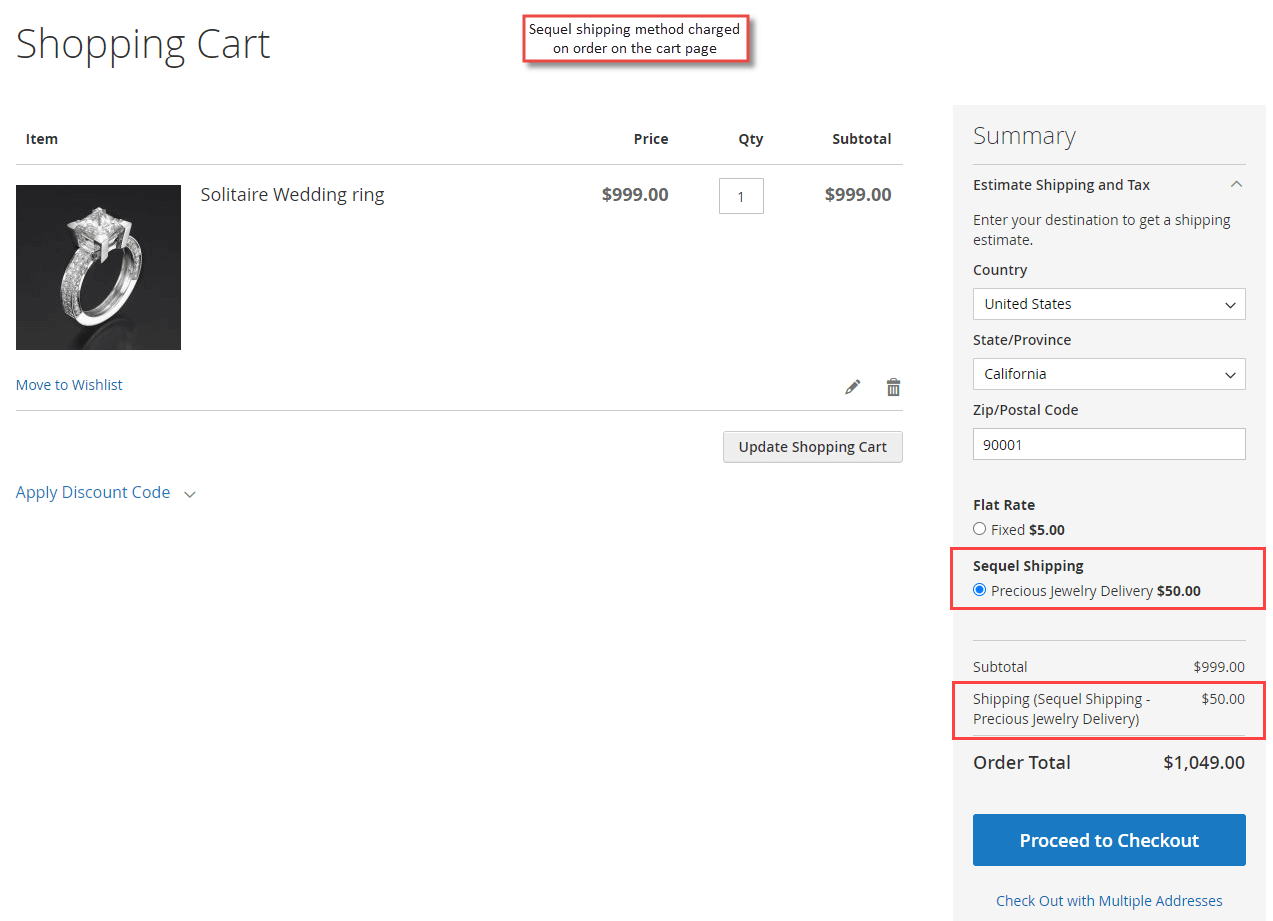Expand the Apply Discount Code section
1273x921 pixels.
93,492
